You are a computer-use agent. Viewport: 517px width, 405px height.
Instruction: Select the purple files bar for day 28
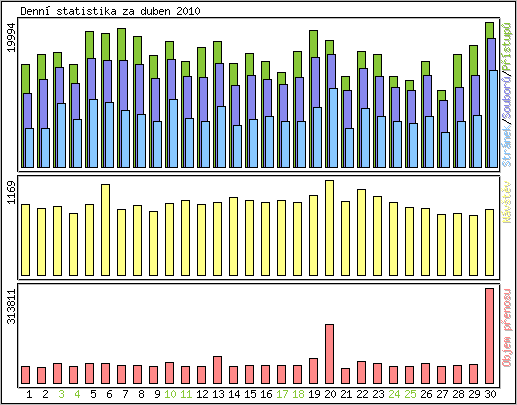coord(459,104)
